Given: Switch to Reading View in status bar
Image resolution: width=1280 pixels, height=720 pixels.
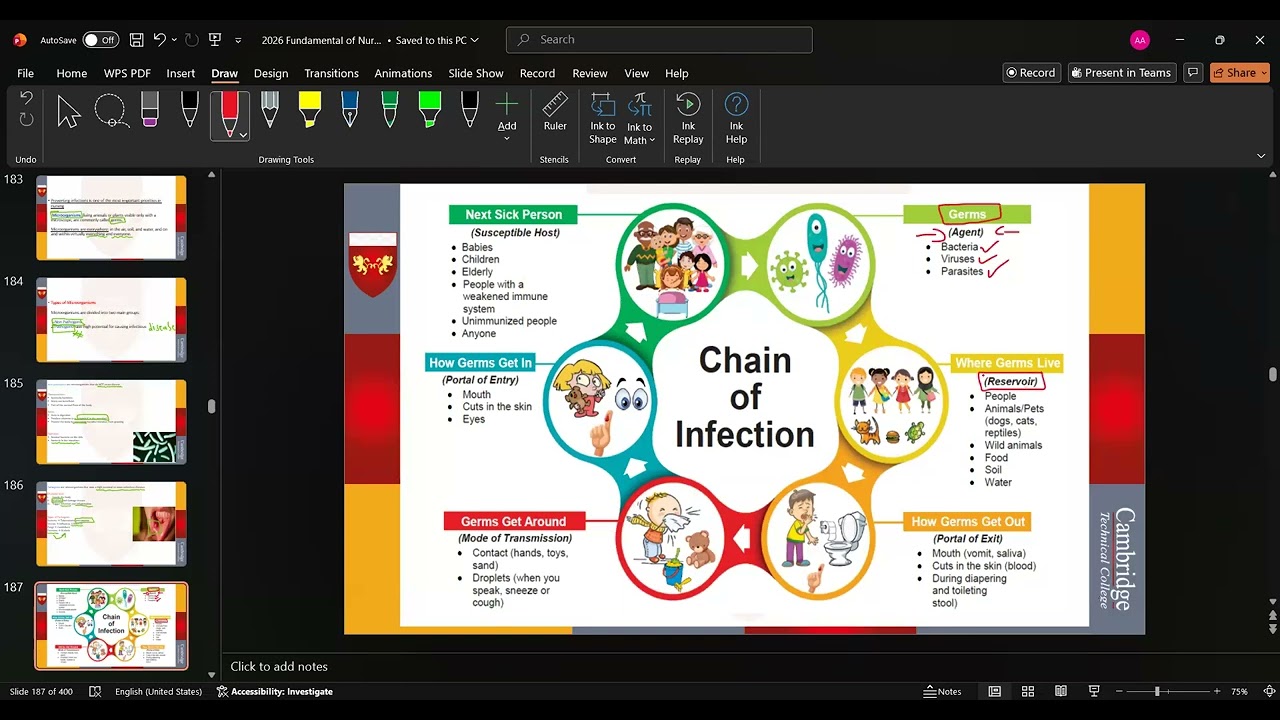Looking at the screenshot, I should [1061, 691].
